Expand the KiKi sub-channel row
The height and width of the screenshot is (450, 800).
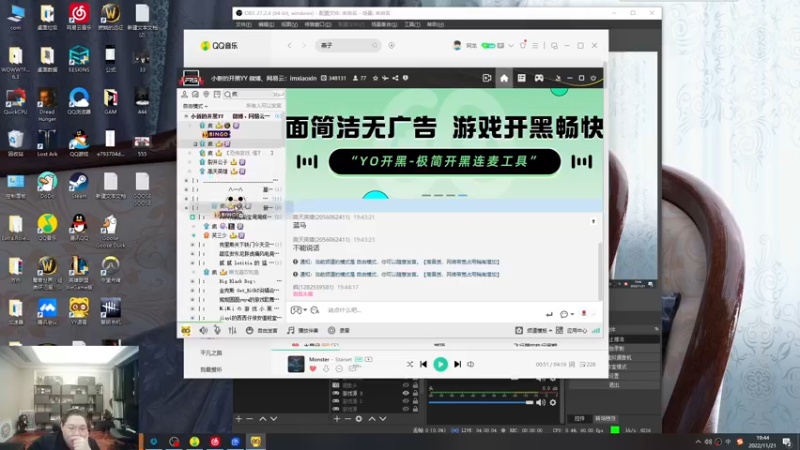[193, 309]
